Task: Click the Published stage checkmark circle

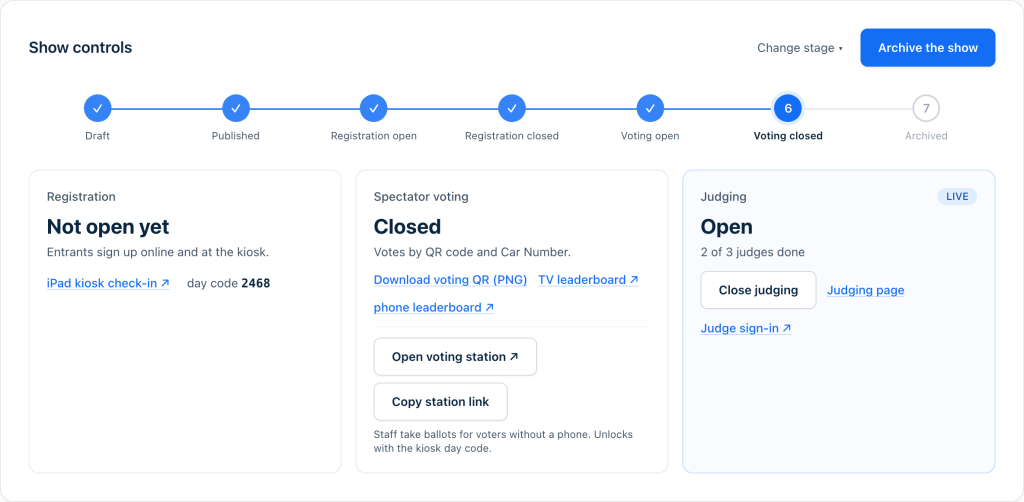Action: click(236, 108)
